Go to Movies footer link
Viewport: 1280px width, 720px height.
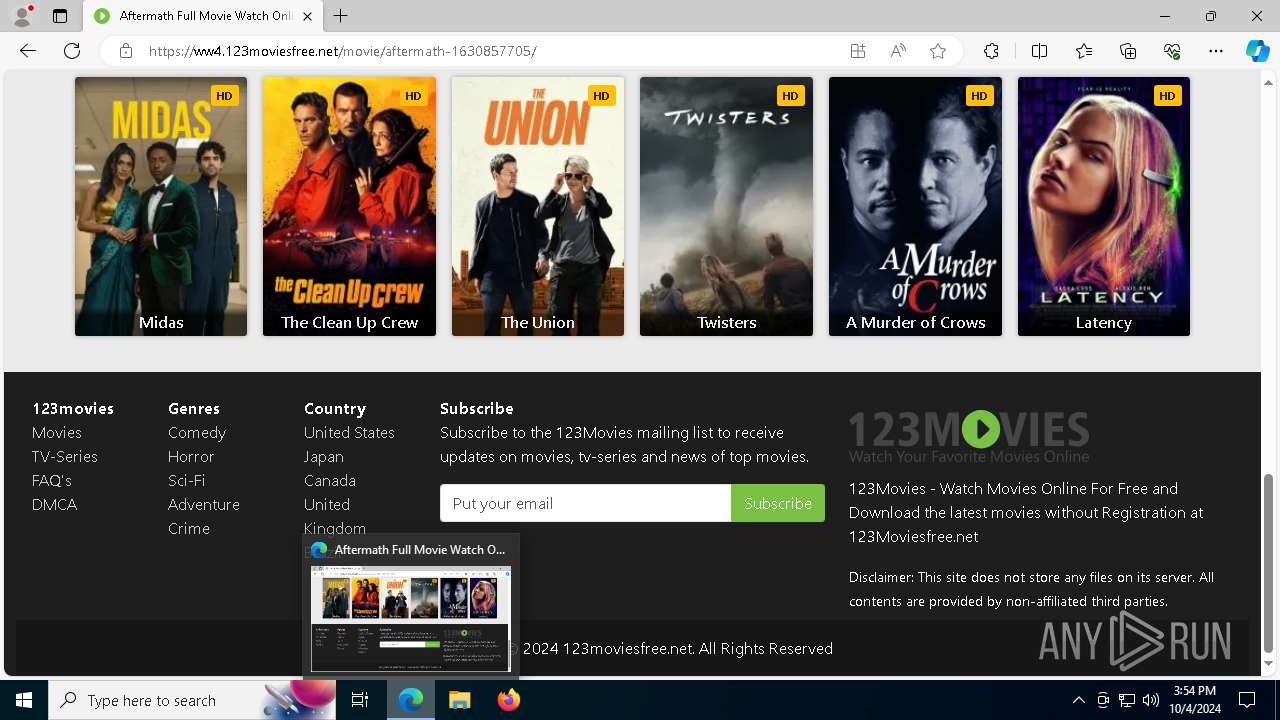pyautogui.click(x=57, y=432)
